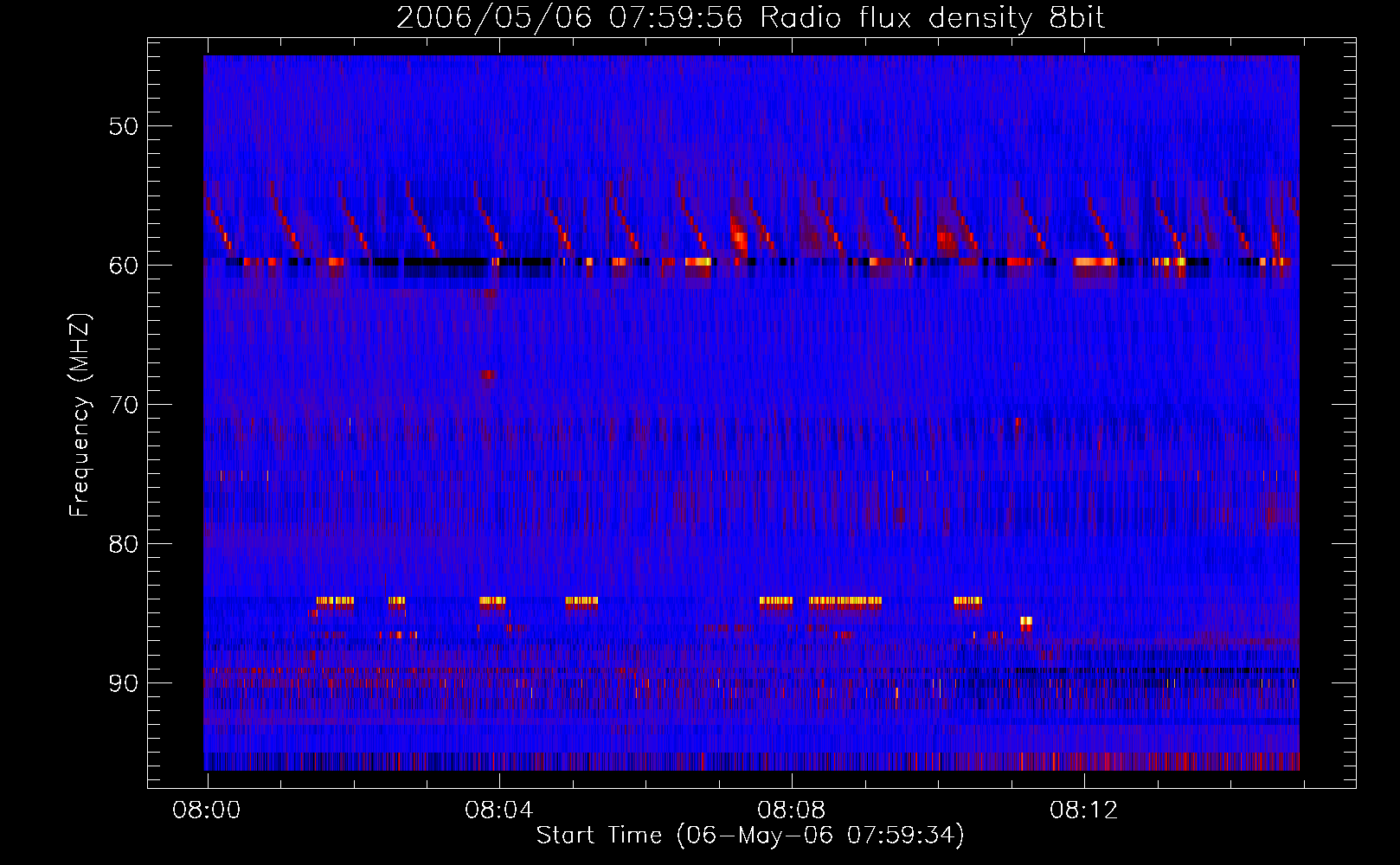Click the 80 frequency tick label
The height and width of the screenshot is (865, 1400).
[123, 544]
